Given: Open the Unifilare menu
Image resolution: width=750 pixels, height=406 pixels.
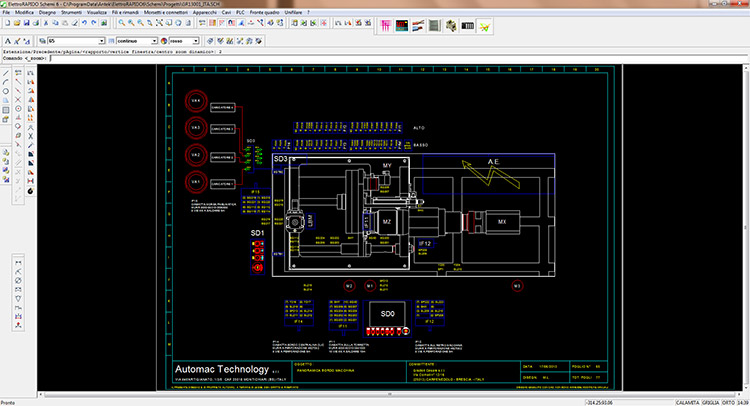Looking at the screenshot, I should [x=293, y=12].
